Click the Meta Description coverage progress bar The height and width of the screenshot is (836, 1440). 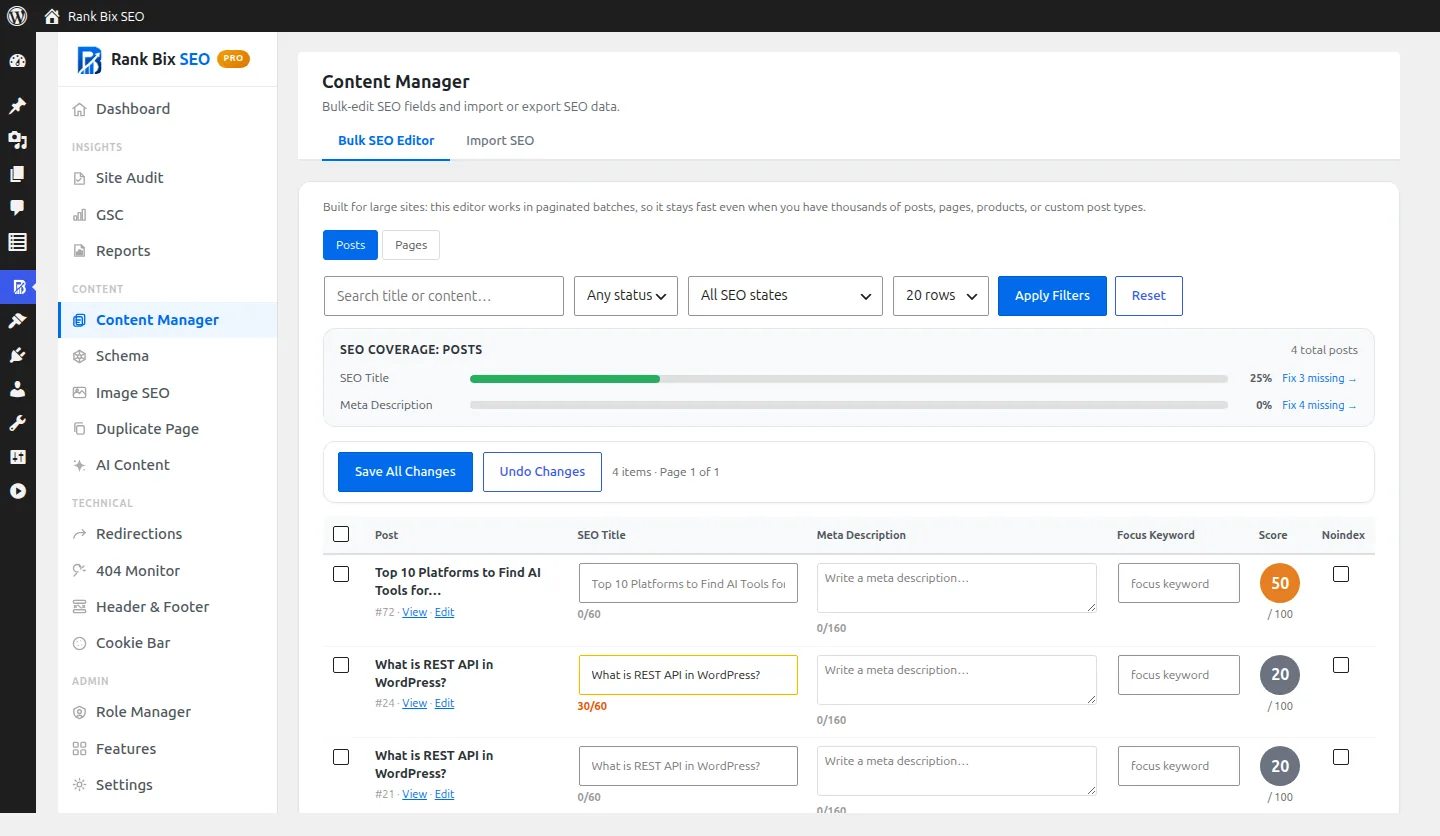pyautogui.click(x=849, y=405)
